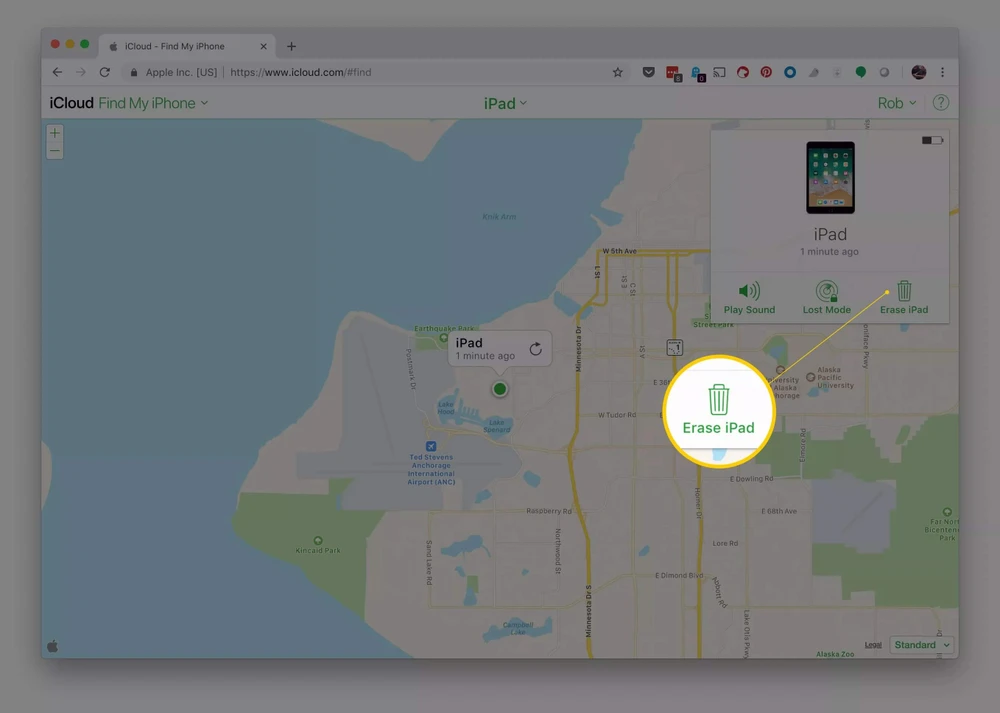The height and width of the screenshot is (713, 1000).
Task: Change the Standard map type dropdown
Action: point(921,645)
